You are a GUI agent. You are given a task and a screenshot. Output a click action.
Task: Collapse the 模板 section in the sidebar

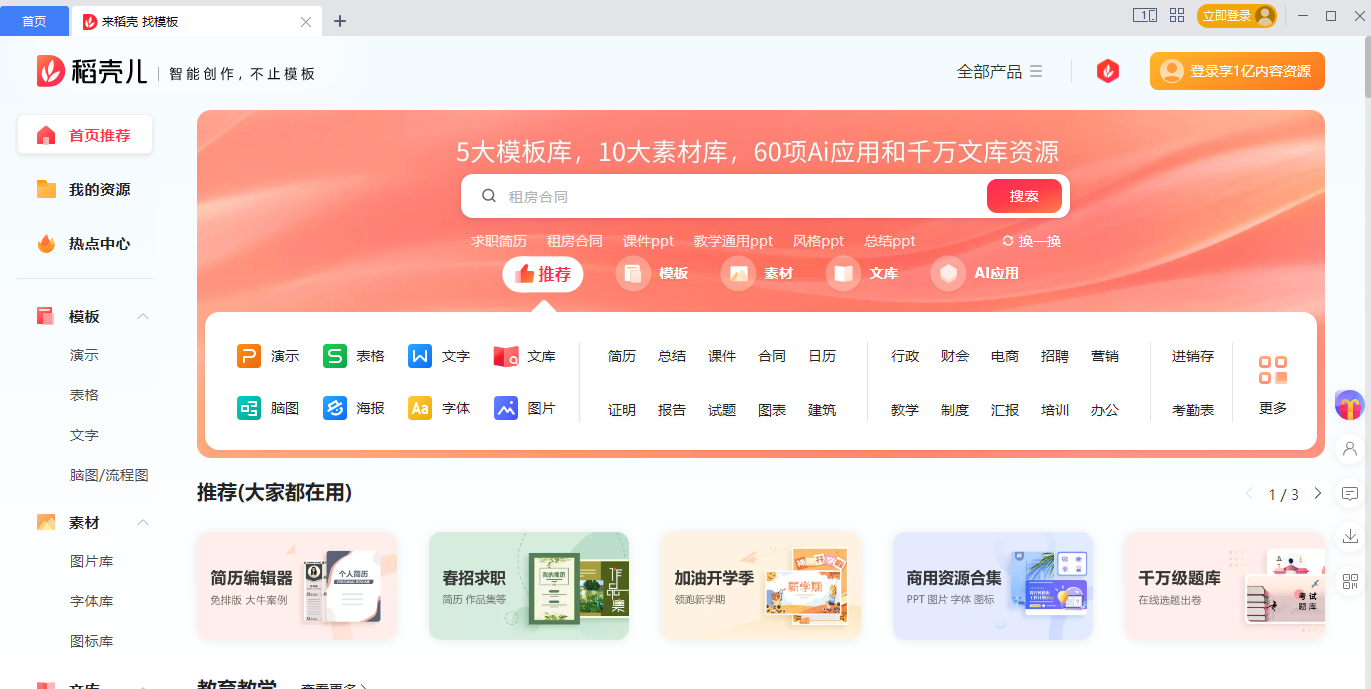pos(143,316)
